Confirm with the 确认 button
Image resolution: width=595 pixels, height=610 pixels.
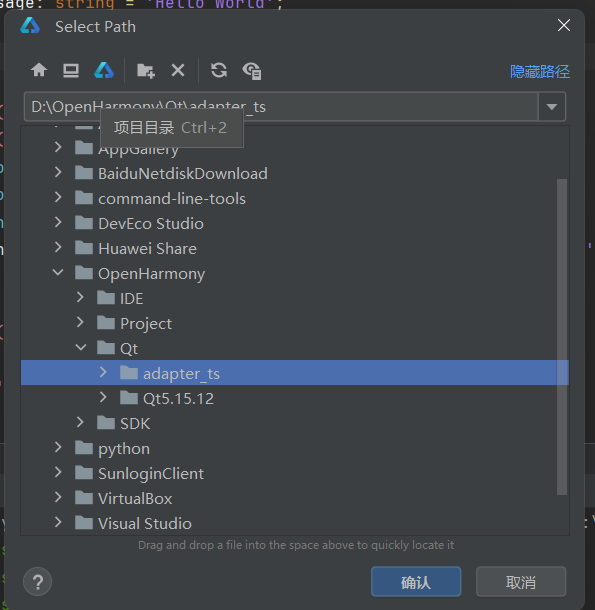tap(416, 582)
